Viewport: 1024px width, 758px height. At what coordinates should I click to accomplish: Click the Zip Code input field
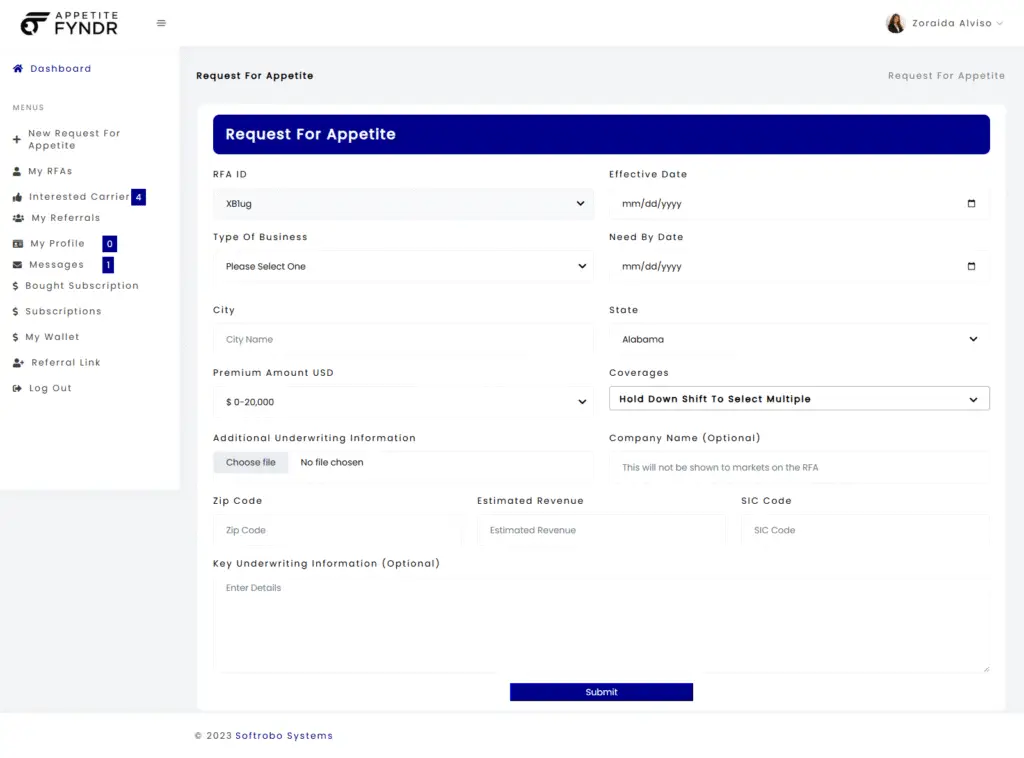337,530
